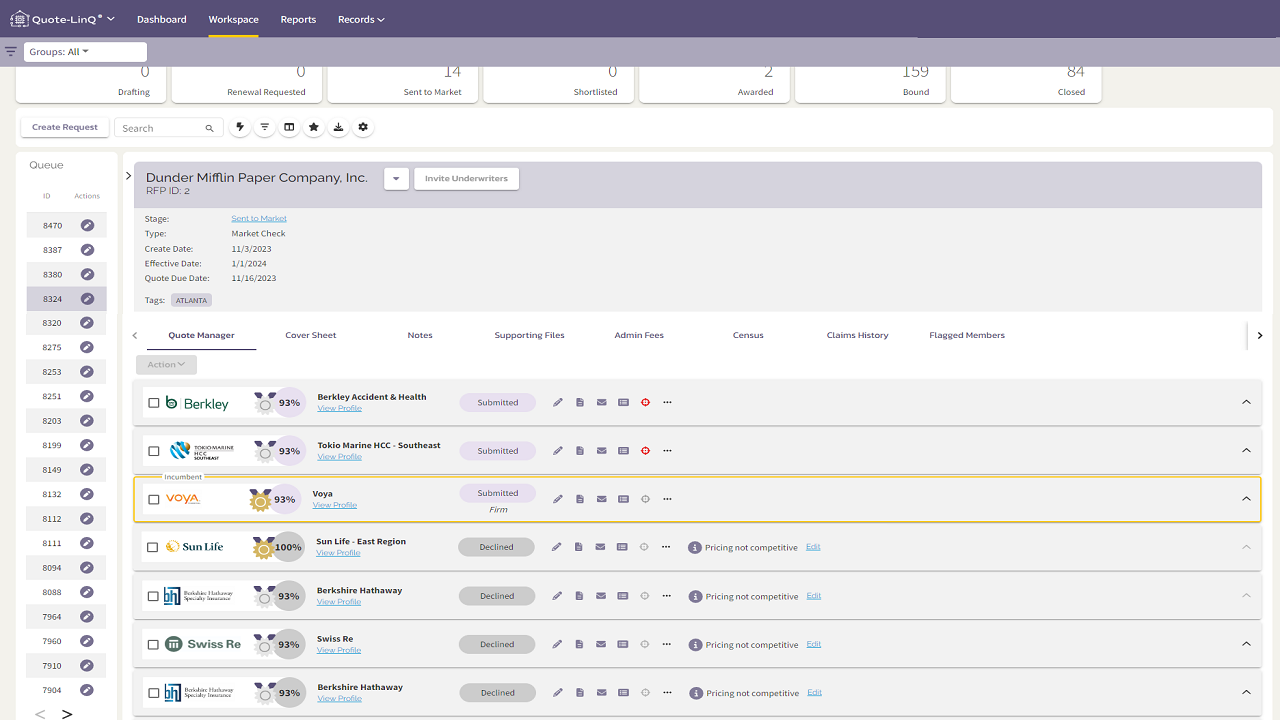Open the document icon in Sun Life row

(579, 547)
